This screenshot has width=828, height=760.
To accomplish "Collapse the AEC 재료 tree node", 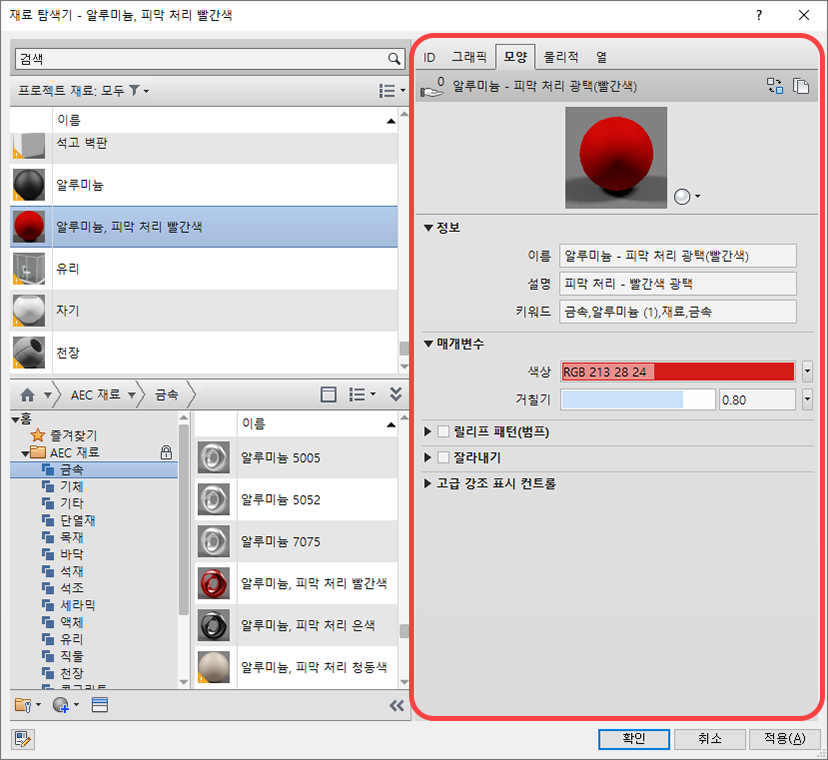I will pyautogui.click(x=25, y=453).
